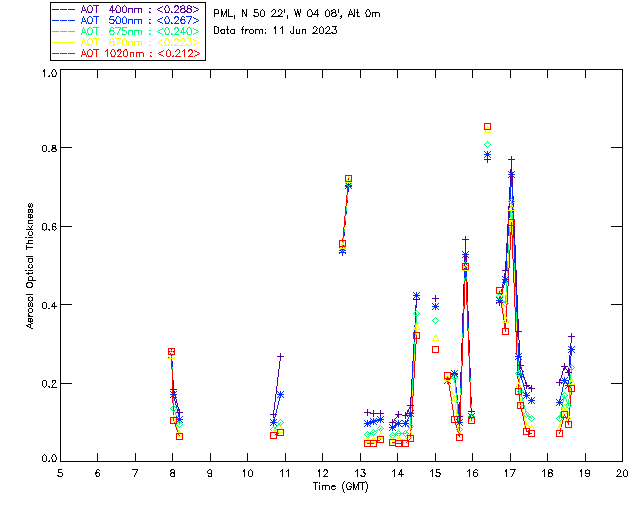The image size is (640, 512).
Task: Click the AOT 675nm legend entry
Action: 127,31
